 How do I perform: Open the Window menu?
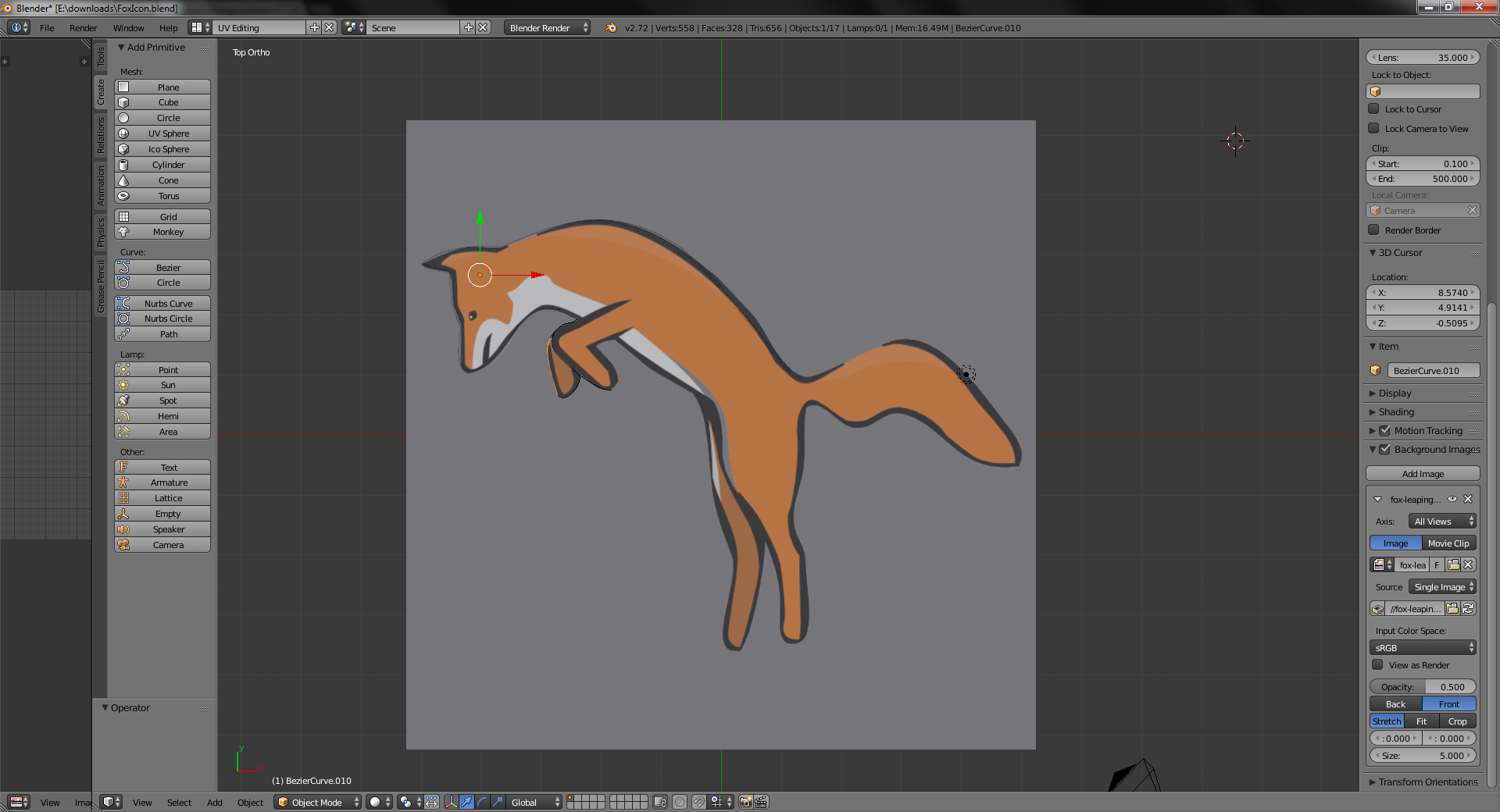(x=128, y=28)
